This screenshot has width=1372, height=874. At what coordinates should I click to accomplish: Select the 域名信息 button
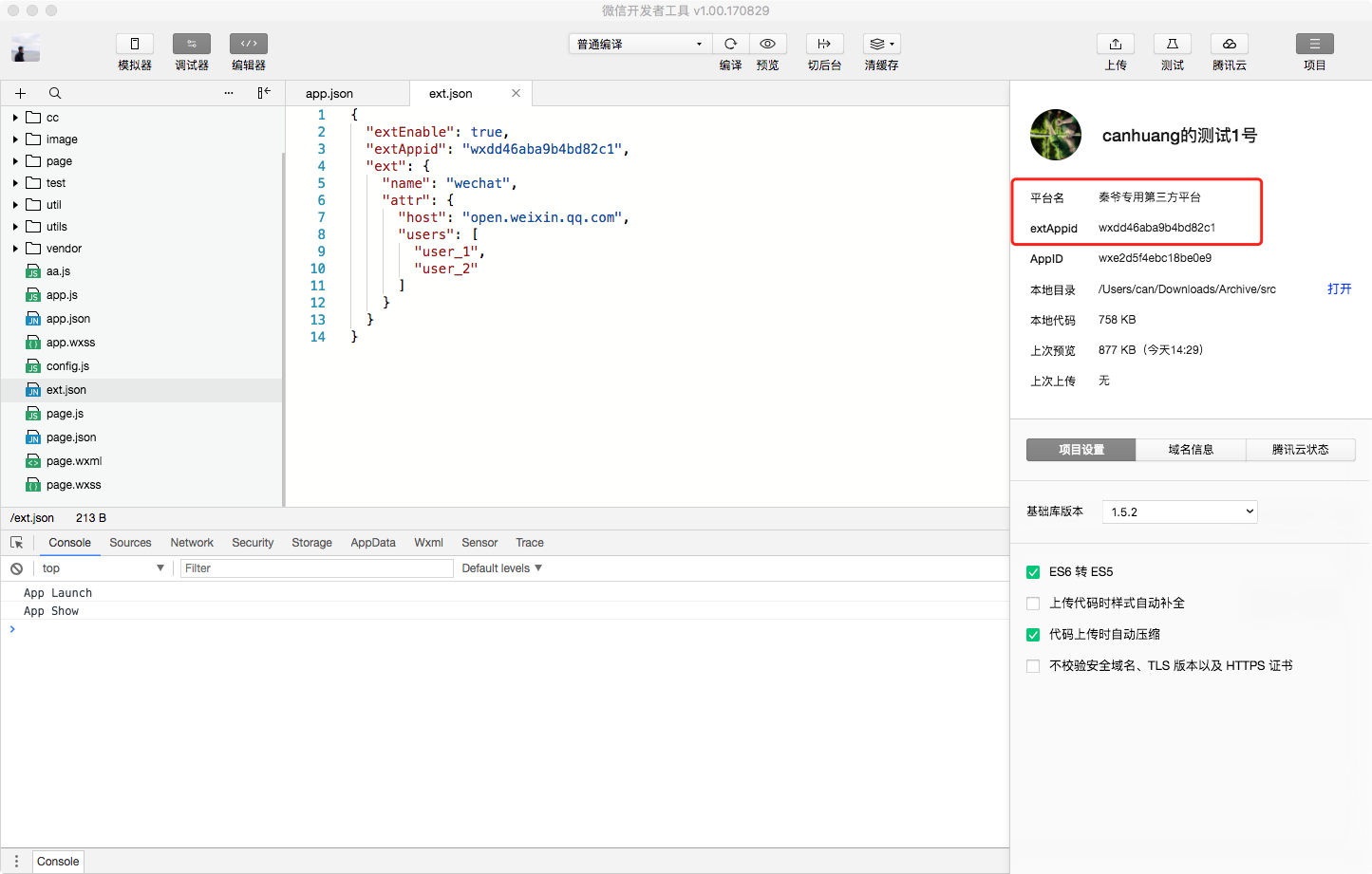pos(1191,450)
